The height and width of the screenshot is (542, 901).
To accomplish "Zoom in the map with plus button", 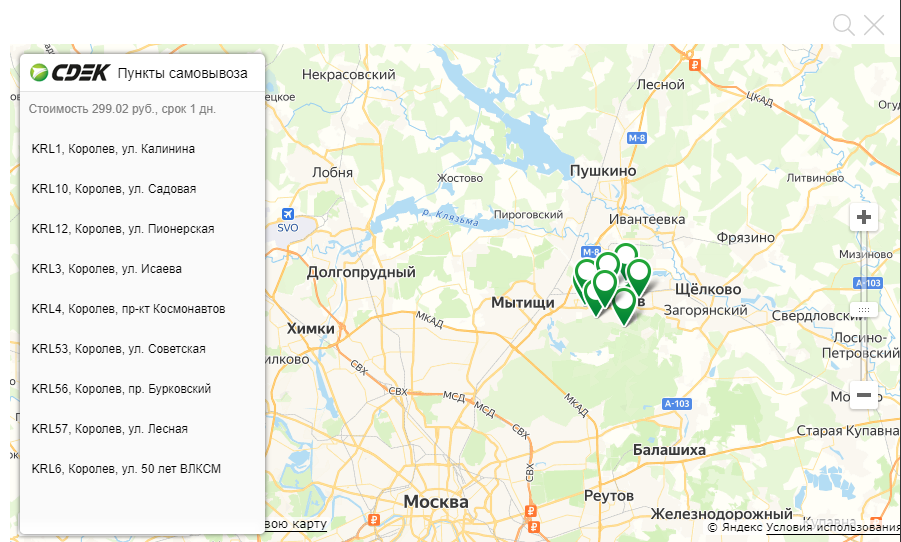I will (x=864, y=217).
